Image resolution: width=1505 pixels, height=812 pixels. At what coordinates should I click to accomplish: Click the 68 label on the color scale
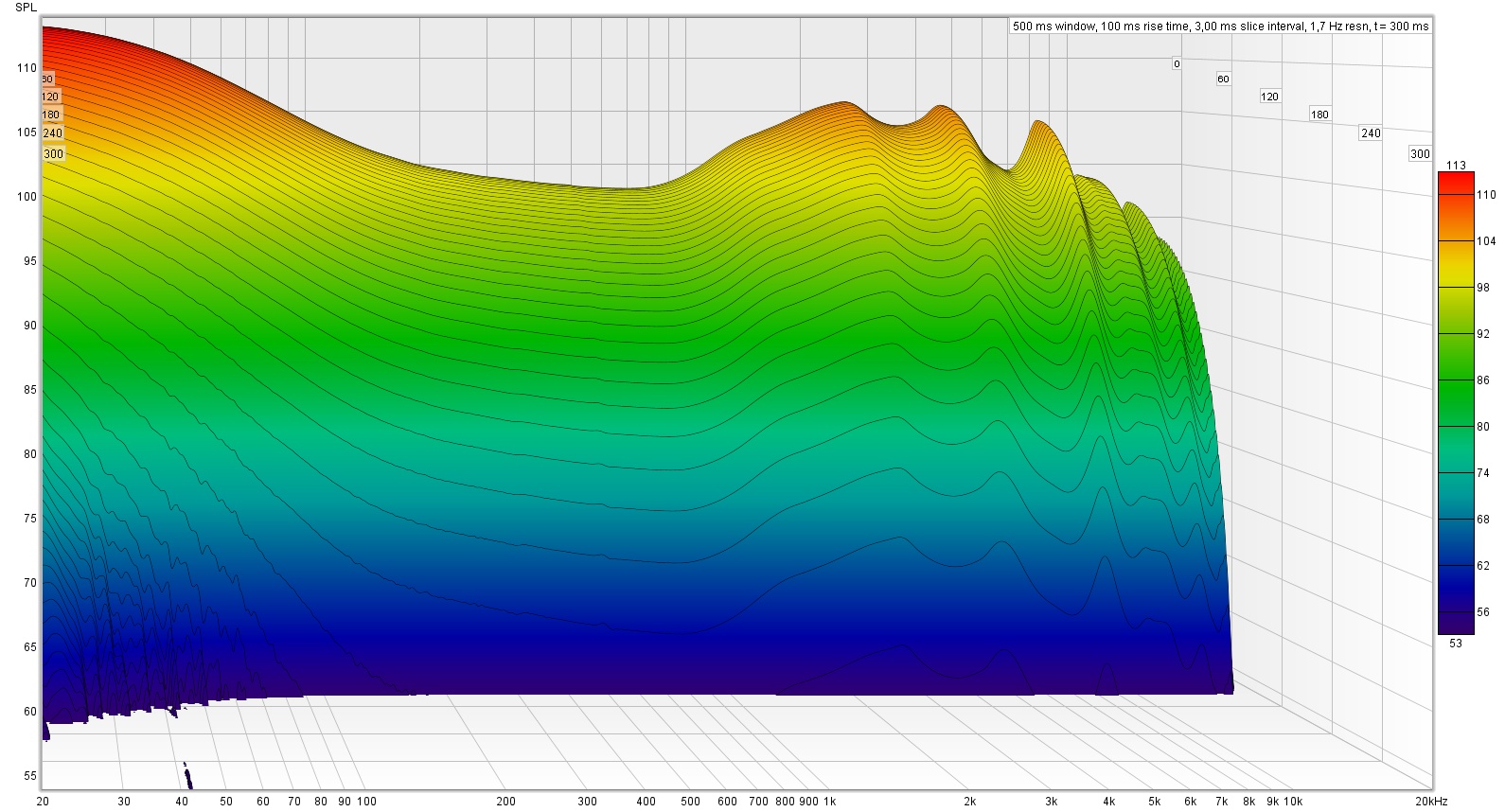(1483, 520)
